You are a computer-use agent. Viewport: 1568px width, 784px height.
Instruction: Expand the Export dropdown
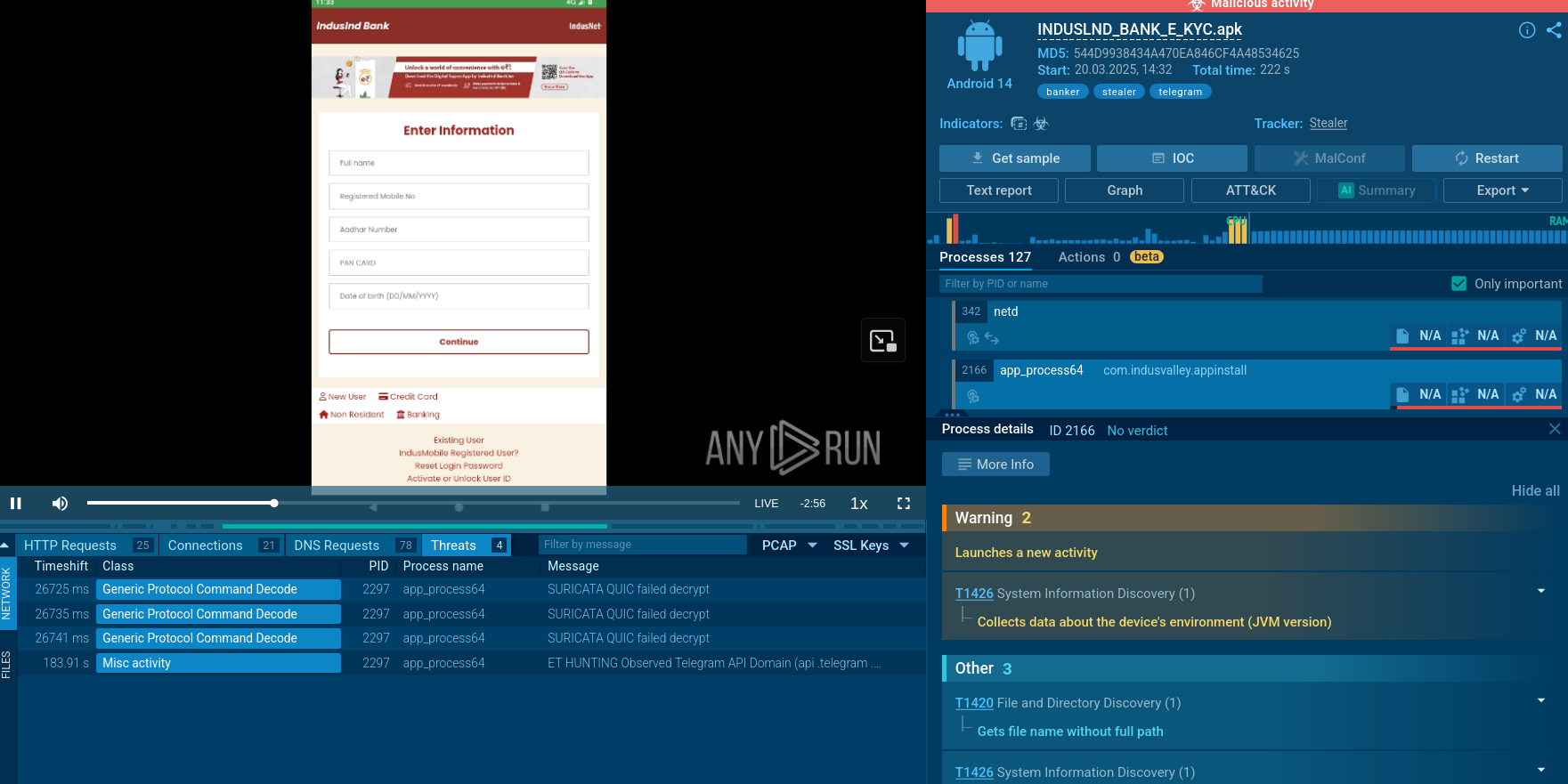click(x=1503, y=190)
